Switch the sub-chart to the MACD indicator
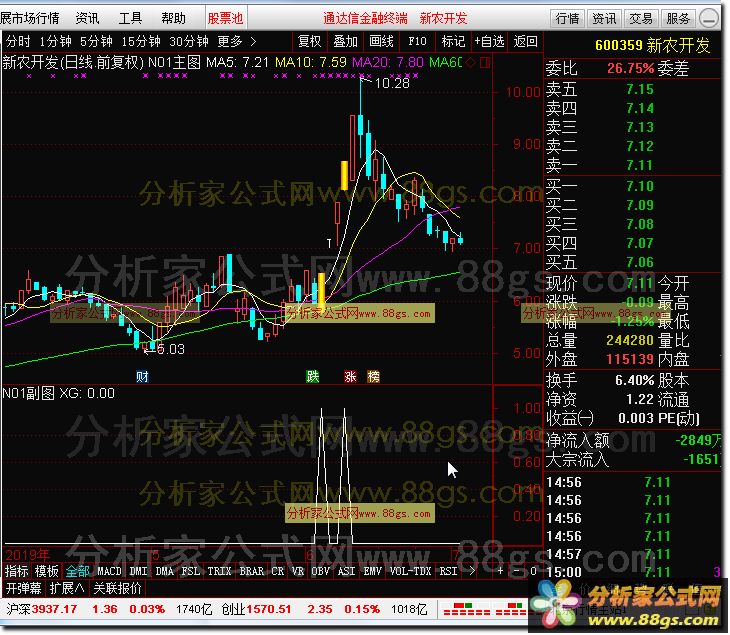The width and height of the screenshot is (730, 635). 109,570
